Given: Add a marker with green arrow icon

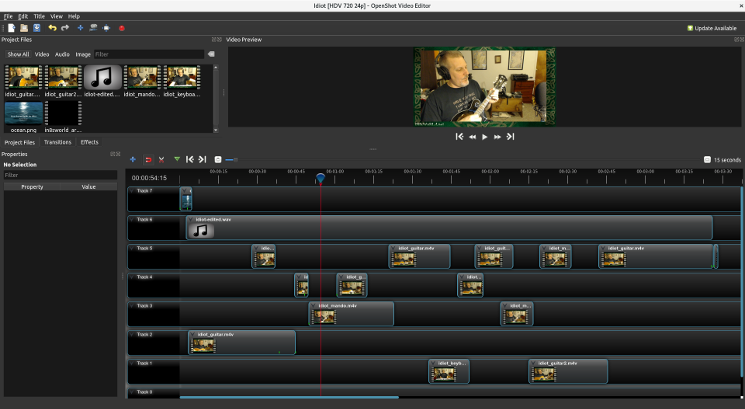Looking at the screenshot, I should pyautogui.click(x=177, y=159).
